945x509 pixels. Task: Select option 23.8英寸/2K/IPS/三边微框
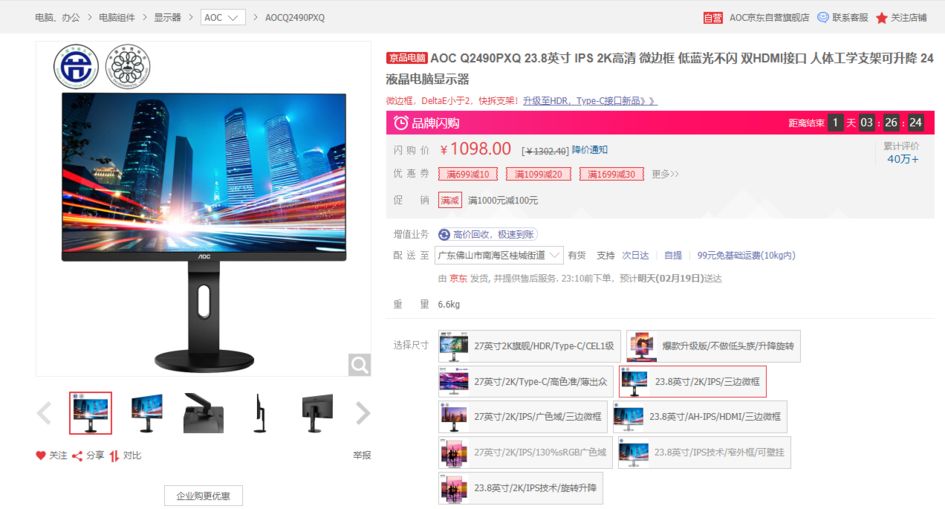click(x=692, y=381)
